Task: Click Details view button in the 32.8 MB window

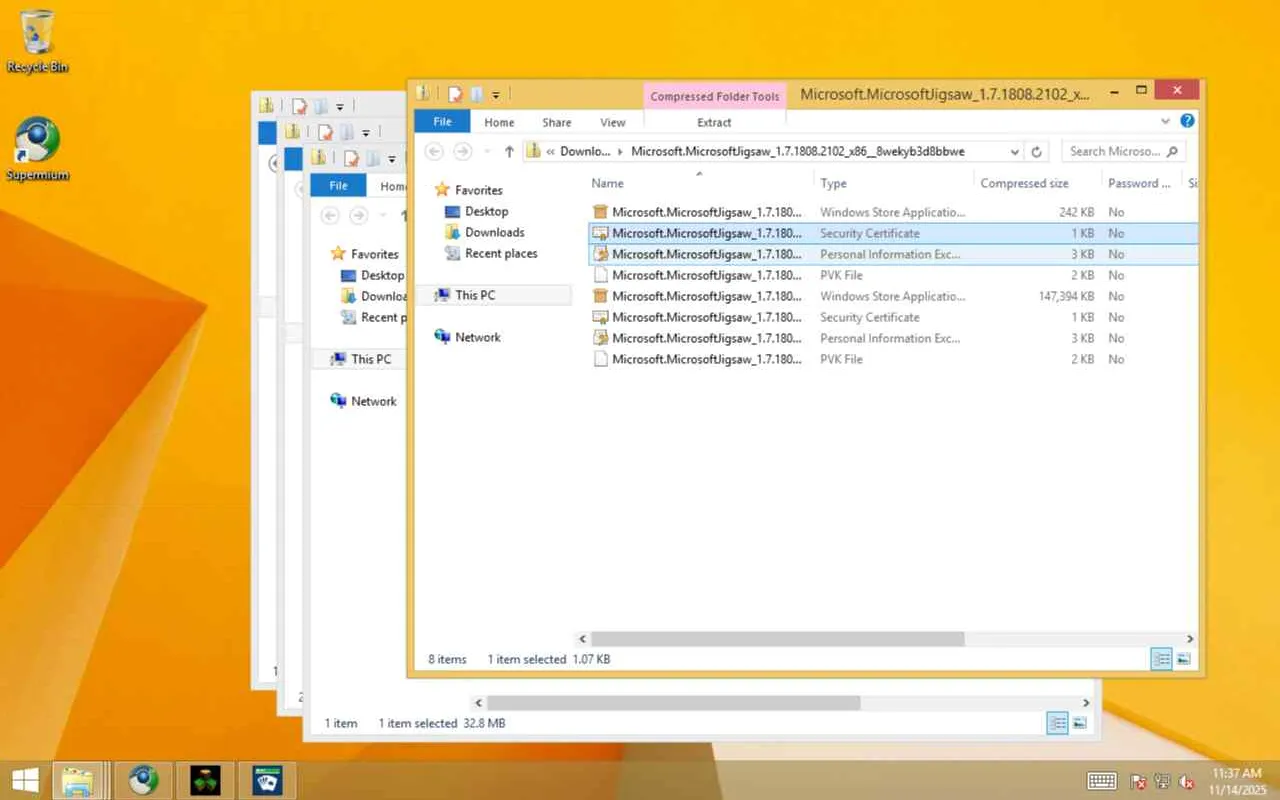Action: (x=1058, y=723)
